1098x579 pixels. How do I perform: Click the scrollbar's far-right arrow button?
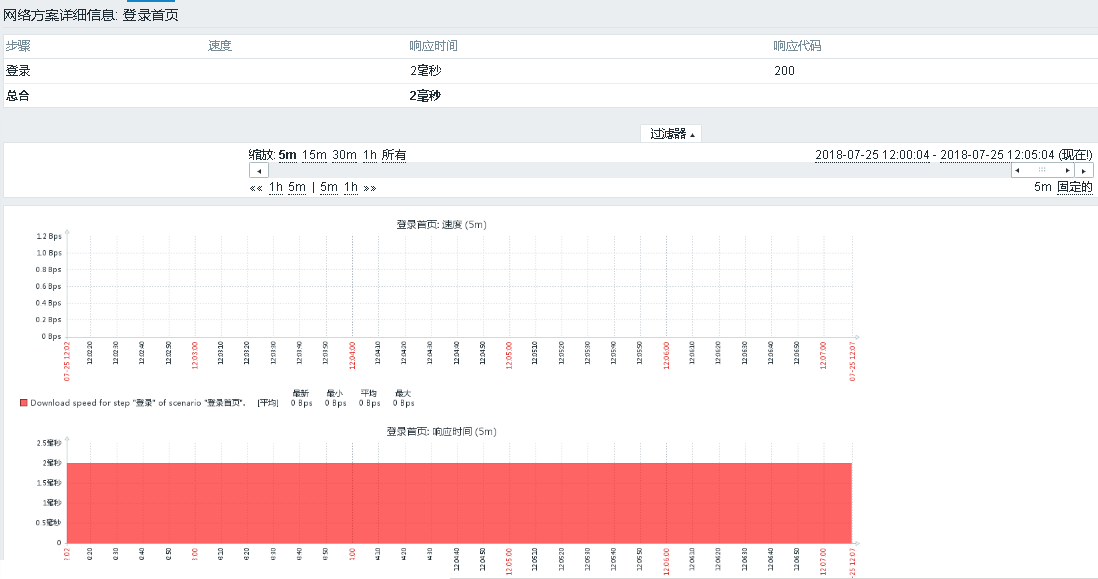click(1084, 170)
